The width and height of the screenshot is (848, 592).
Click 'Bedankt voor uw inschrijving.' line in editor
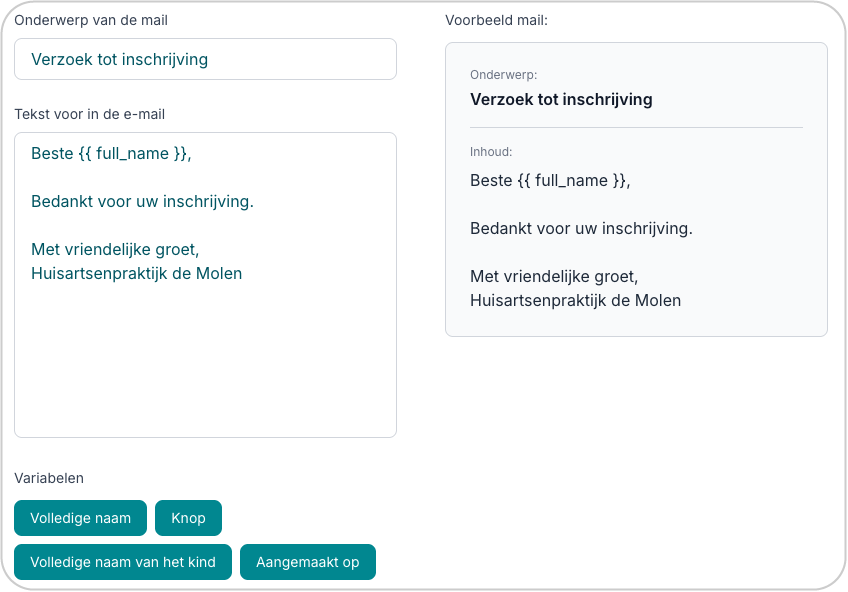(x=142, y=202)
